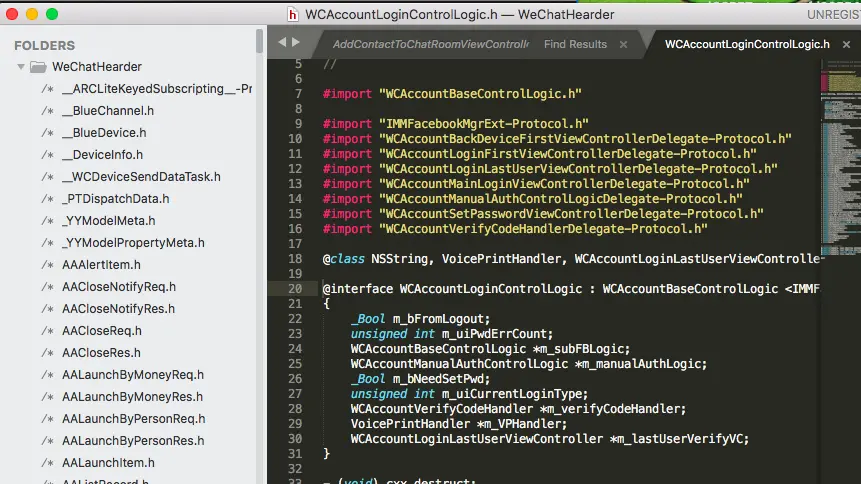Open AALaunchByMoneyReq.h in sidebar
Viewport: 861px width, 484px height.
click(133, 375)
